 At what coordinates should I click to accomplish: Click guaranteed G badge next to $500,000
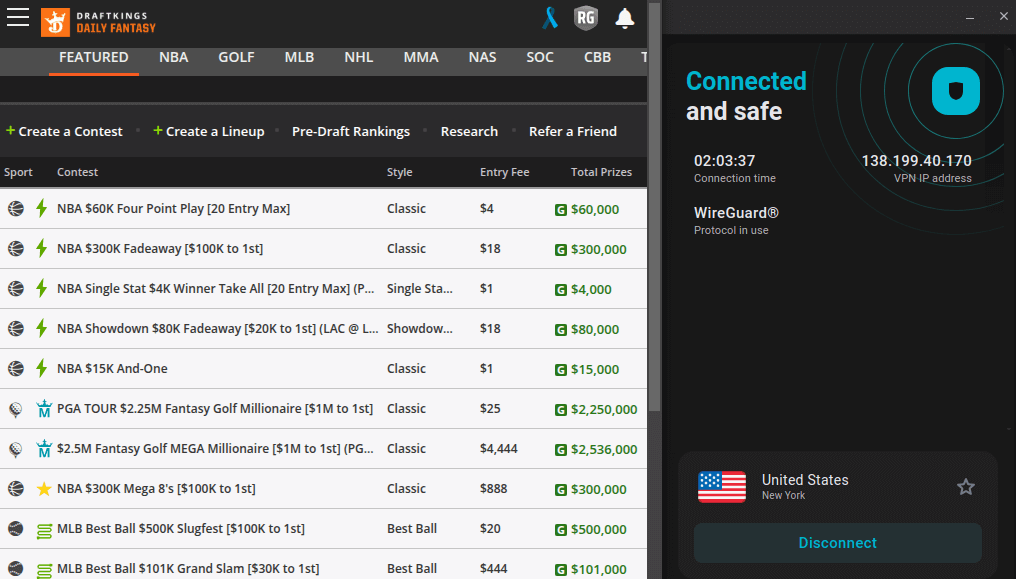click(x=560, y=530)
